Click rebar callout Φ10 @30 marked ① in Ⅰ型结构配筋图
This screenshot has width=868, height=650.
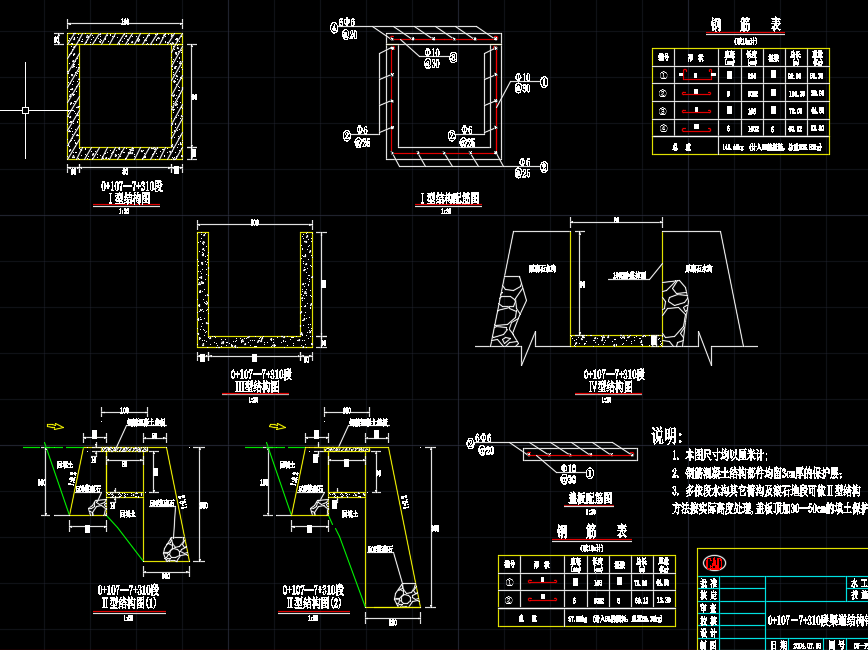[530, 83]
